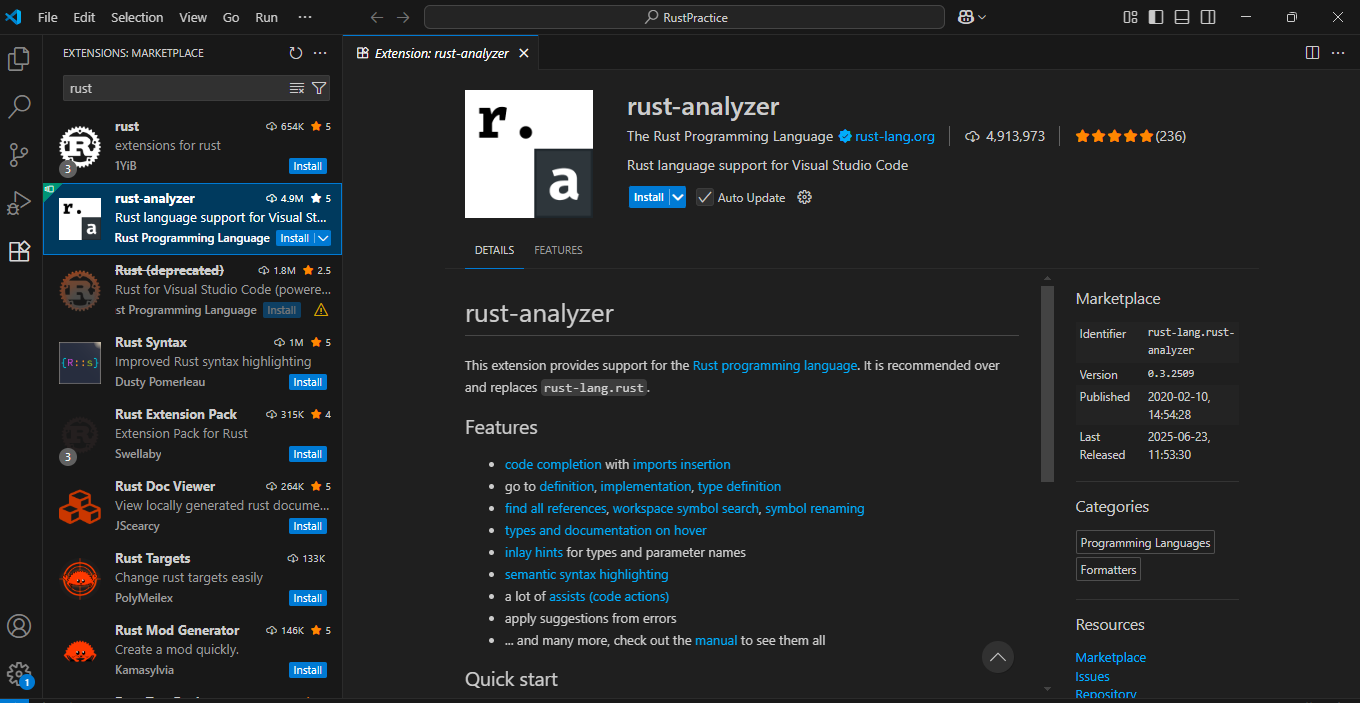
Task: Open Source Control view icon
Action: (x=19, y=154)
